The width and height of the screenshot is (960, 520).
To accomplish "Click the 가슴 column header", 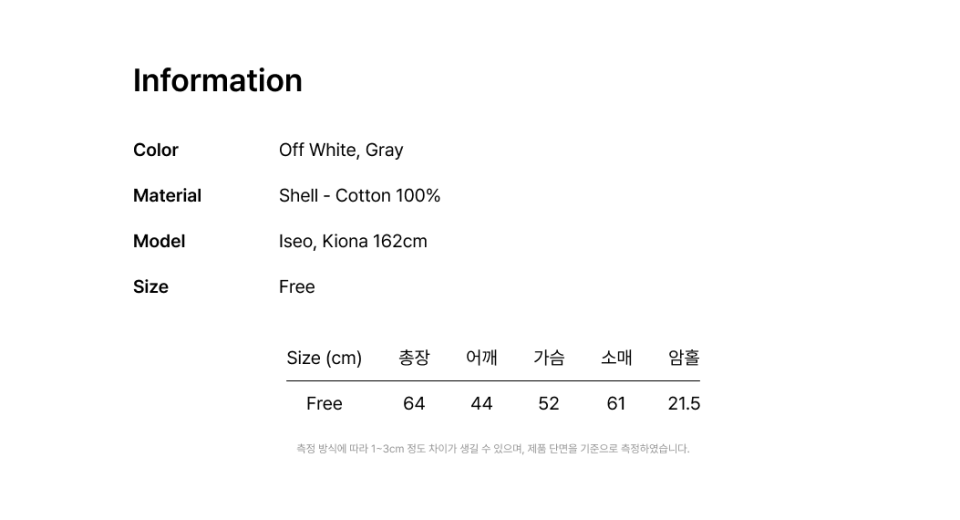I will 549,358.
